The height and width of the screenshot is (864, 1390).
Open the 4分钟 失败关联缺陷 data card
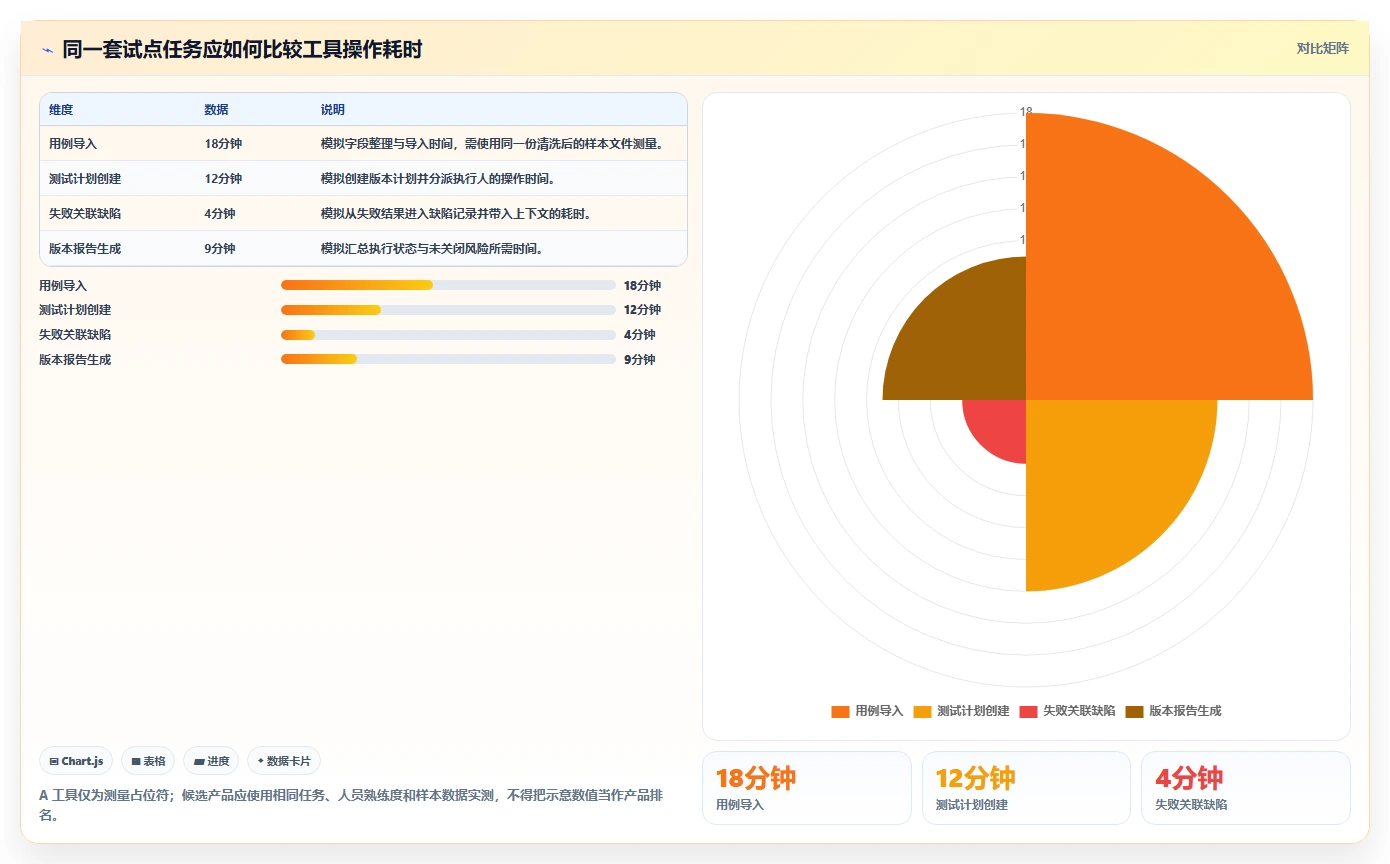pos(1246,788)
